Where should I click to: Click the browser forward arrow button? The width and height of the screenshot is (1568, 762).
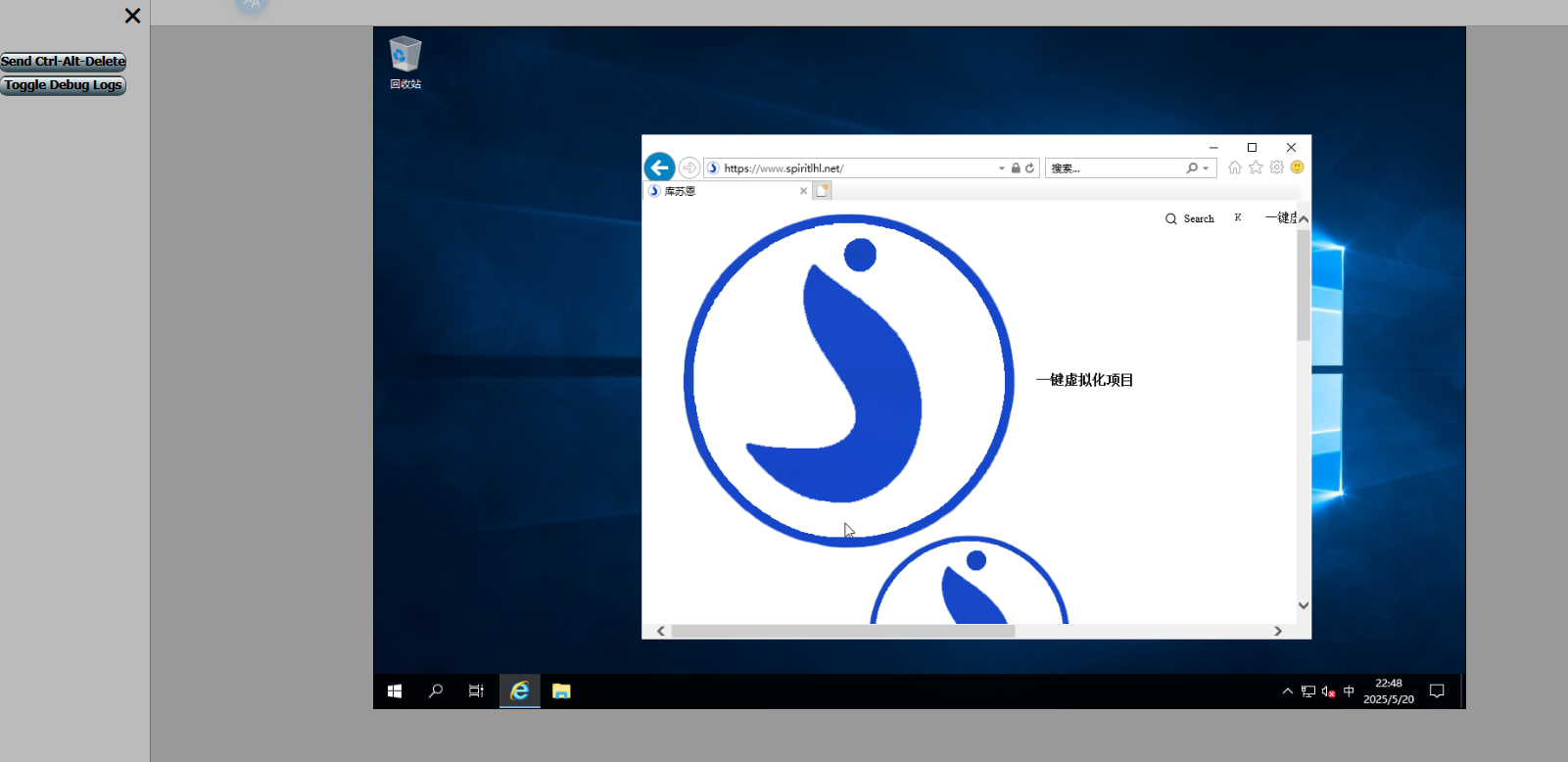point(689,167)
